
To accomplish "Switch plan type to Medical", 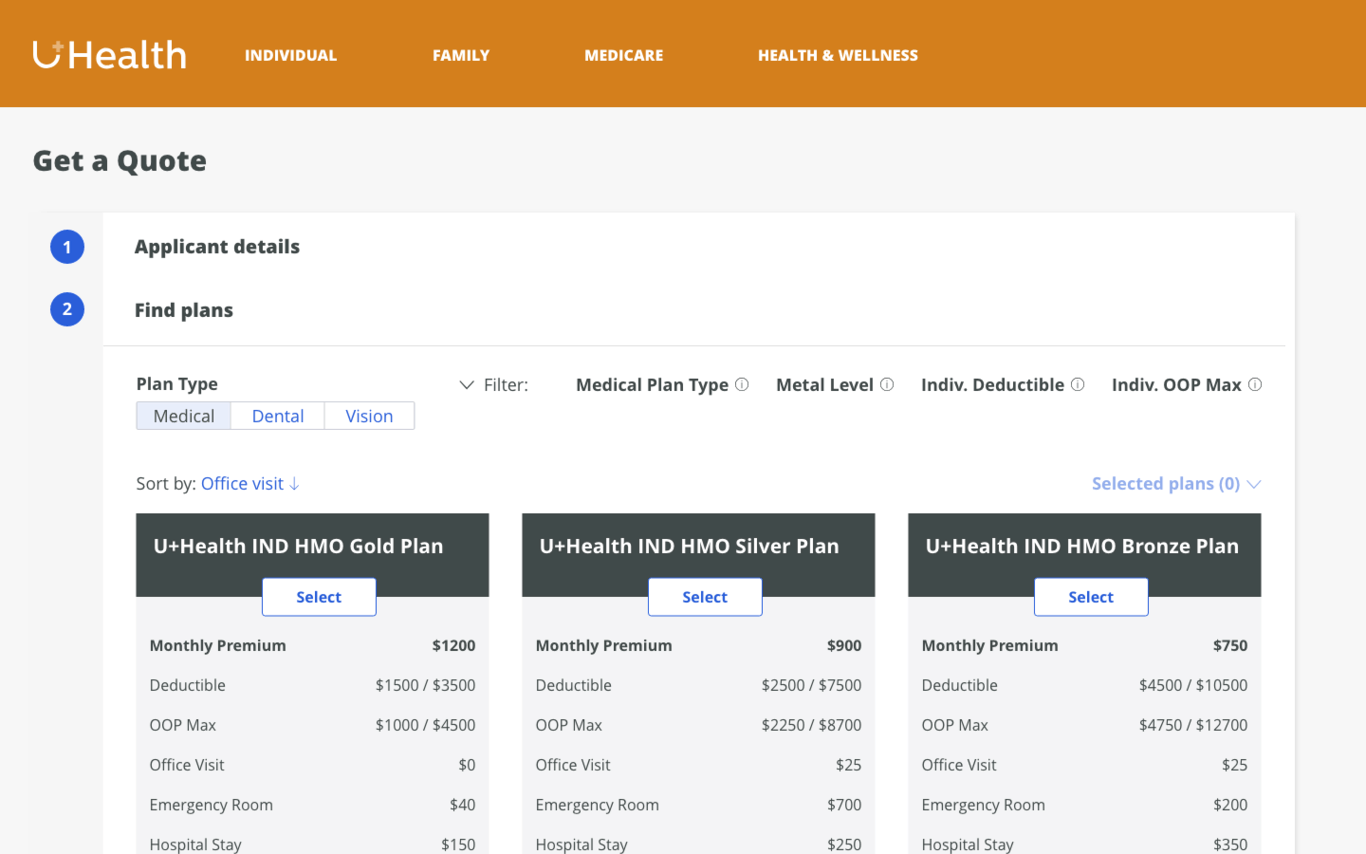I will [x=184, y=416].
